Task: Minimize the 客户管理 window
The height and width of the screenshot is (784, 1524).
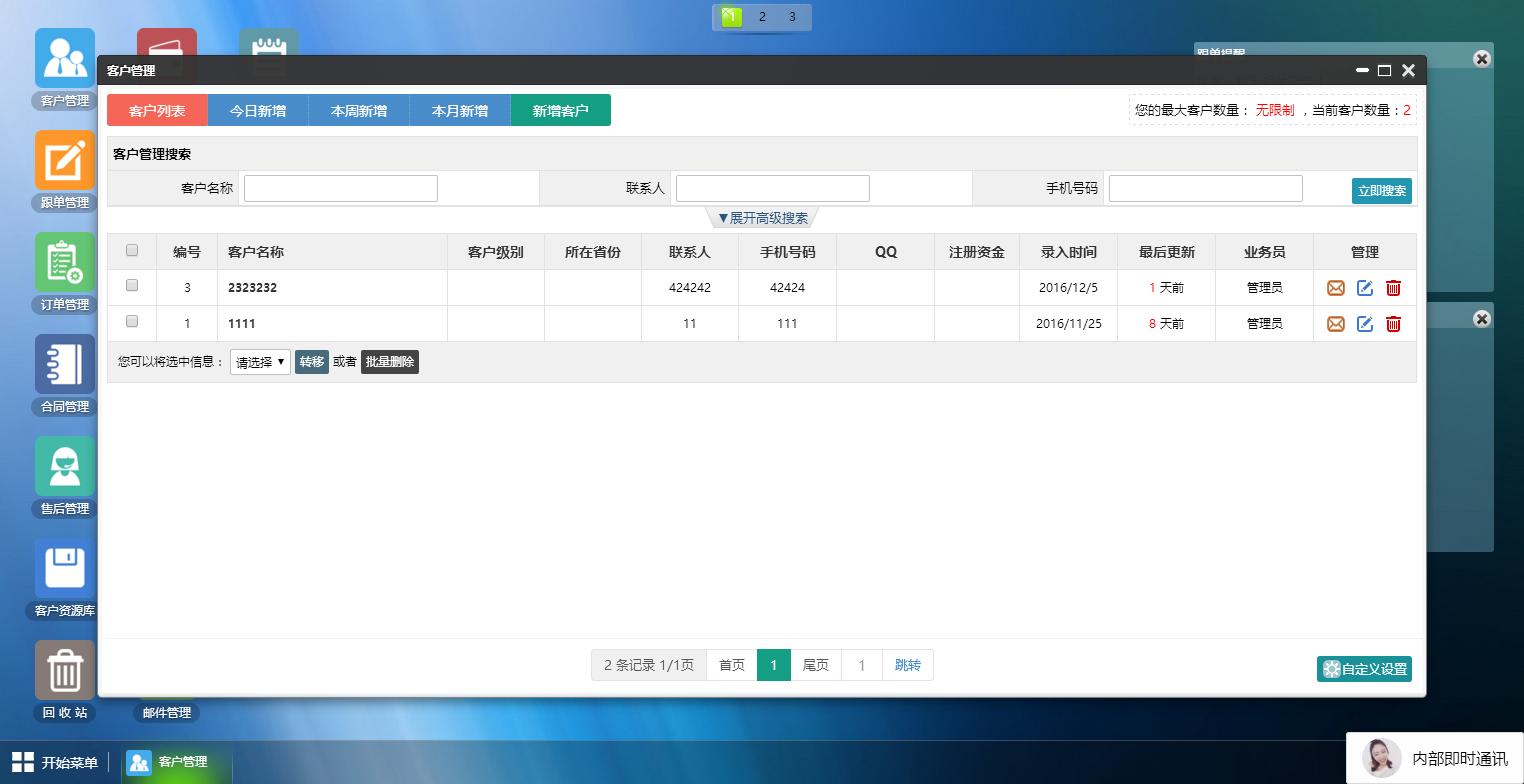Action: pos(1362,70)
